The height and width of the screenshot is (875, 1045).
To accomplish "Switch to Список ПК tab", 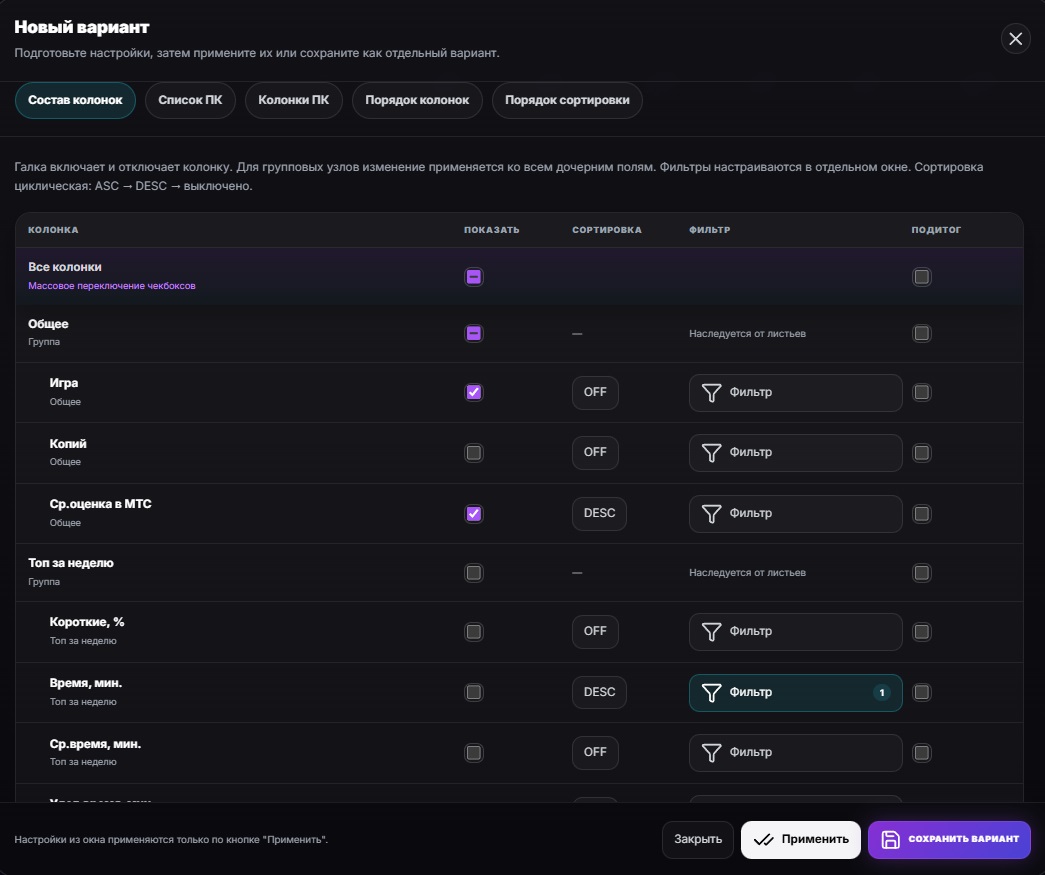I will coord(190,100).
